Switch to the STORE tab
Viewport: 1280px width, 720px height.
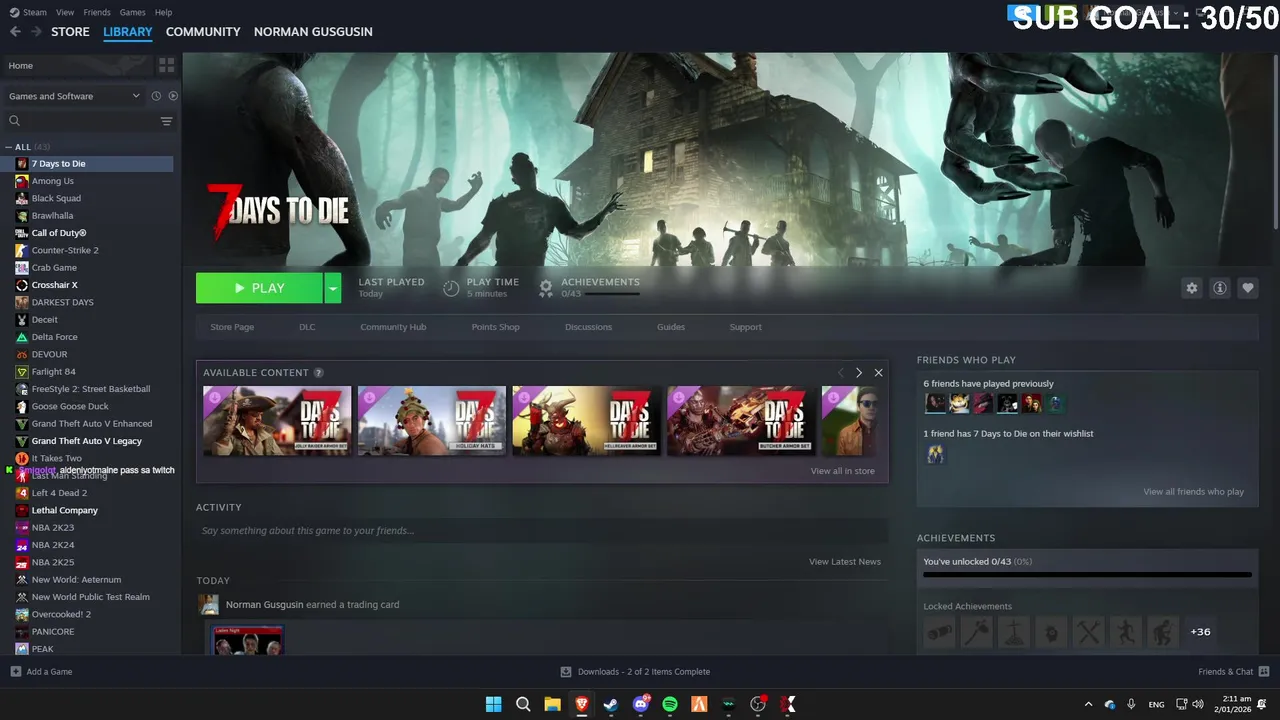[70, 32]
